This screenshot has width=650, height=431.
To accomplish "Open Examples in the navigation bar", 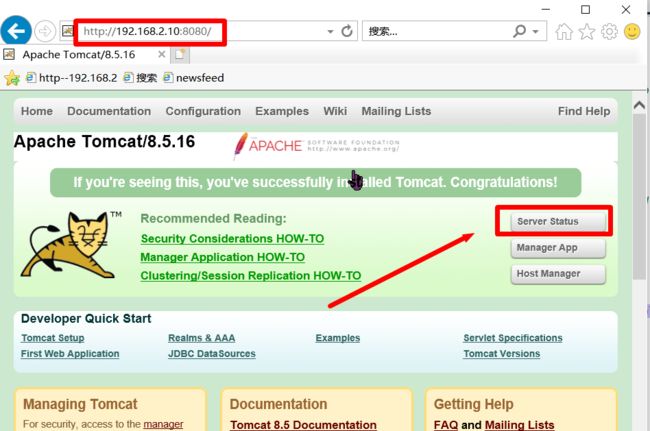I will [282, 111].
